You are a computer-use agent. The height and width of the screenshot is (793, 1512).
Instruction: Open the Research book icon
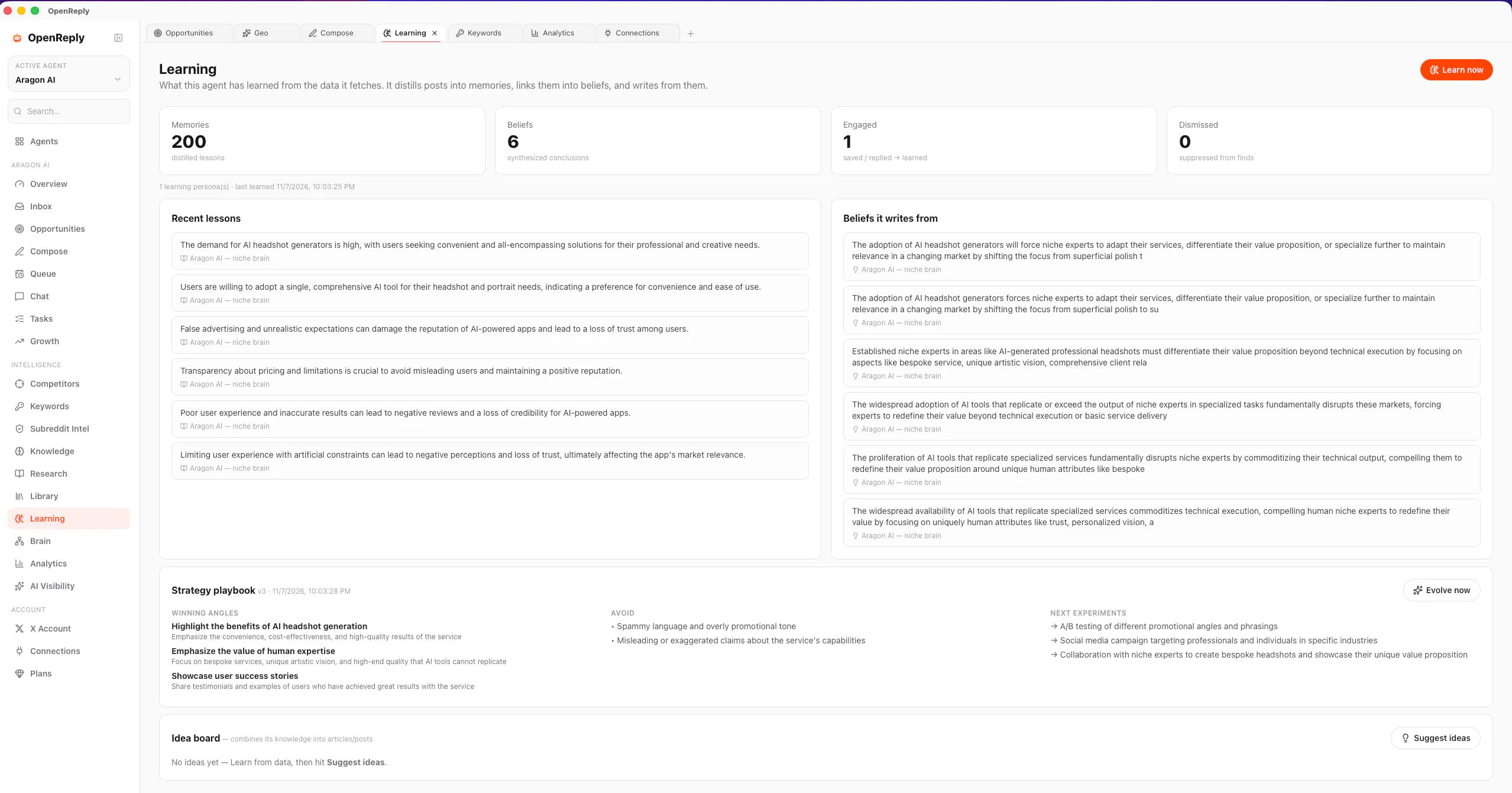tap(20, 474)
